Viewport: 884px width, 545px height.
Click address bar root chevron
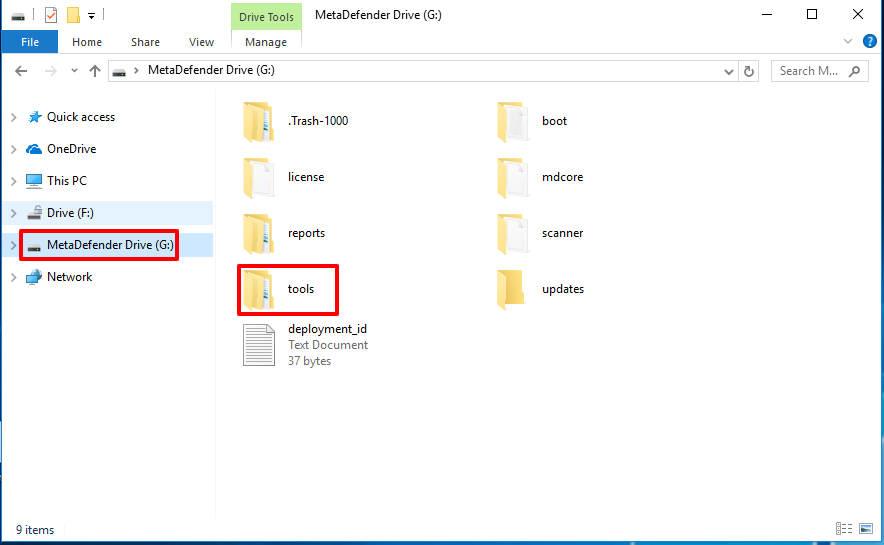point(136,70)
